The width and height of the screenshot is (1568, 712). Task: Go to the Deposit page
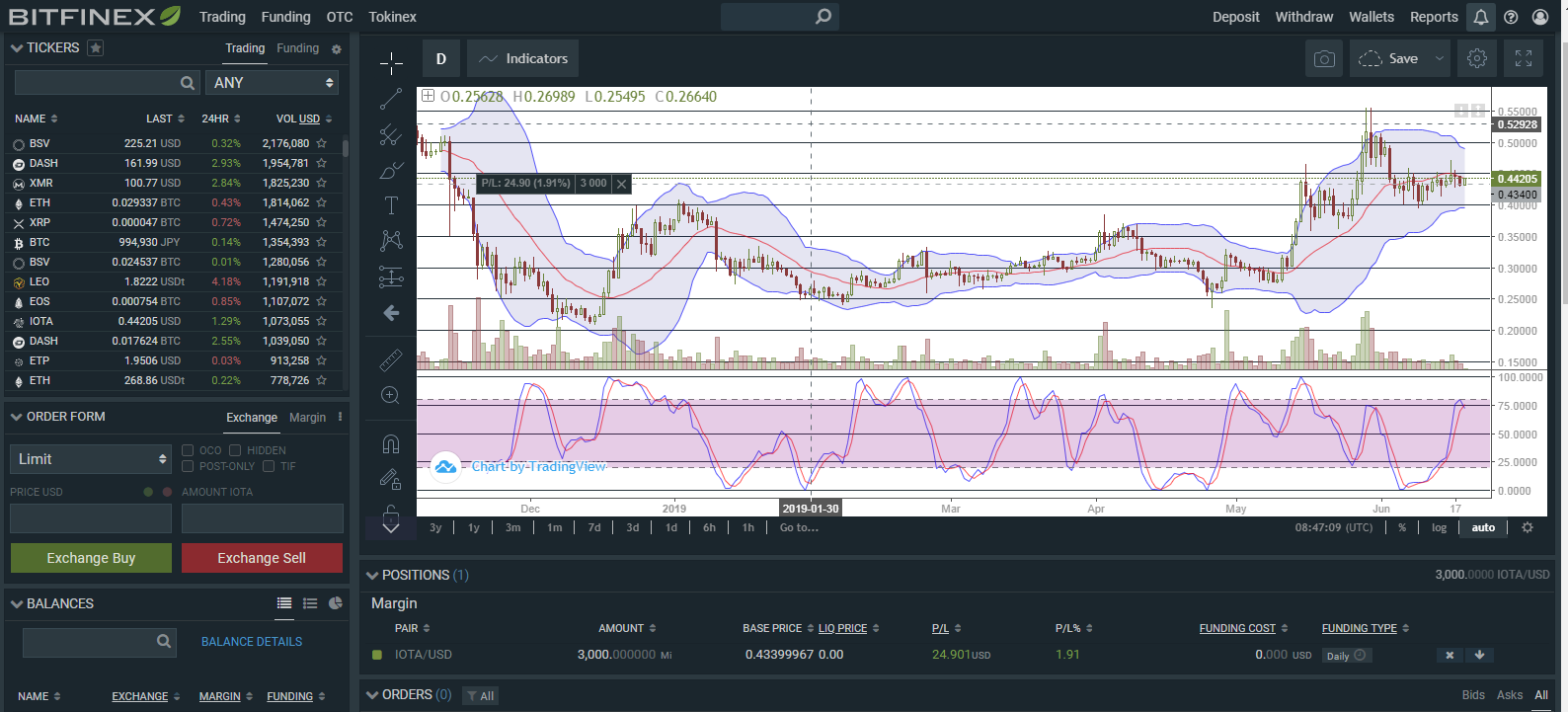coord(1235,17)
